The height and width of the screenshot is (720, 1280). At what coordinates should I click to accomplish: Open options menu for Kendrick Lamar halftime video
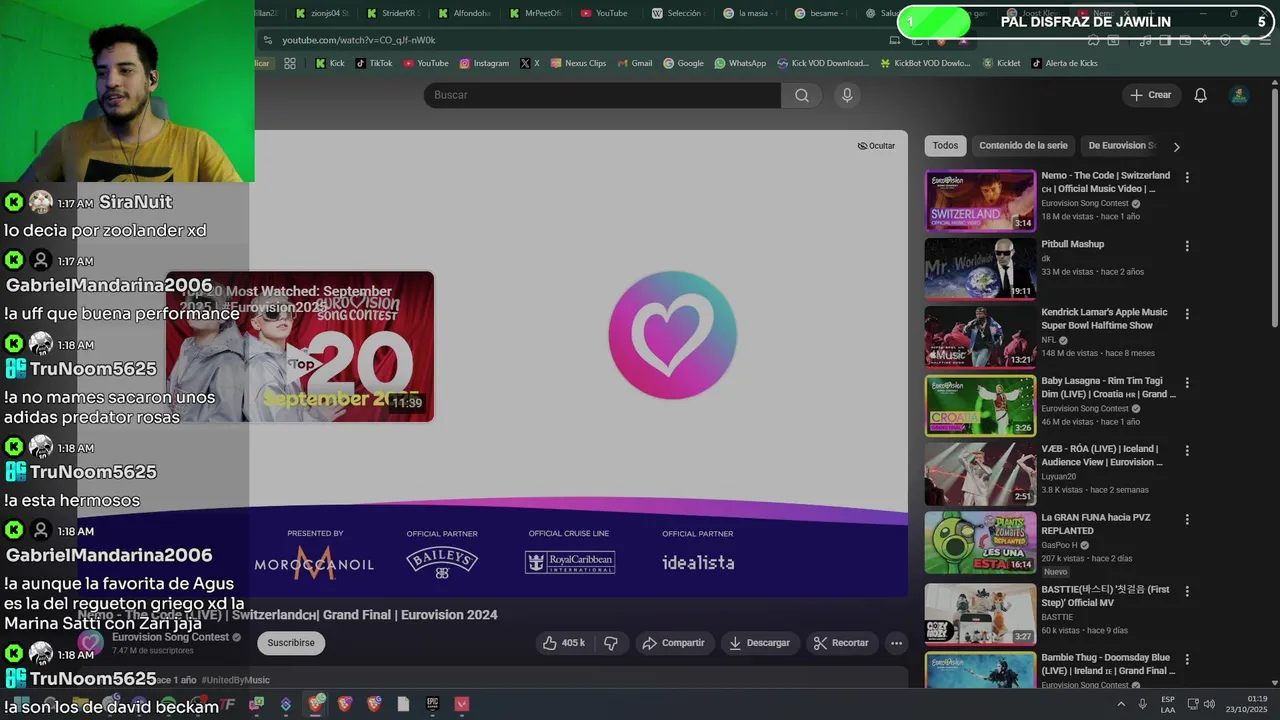point(1187,313)
